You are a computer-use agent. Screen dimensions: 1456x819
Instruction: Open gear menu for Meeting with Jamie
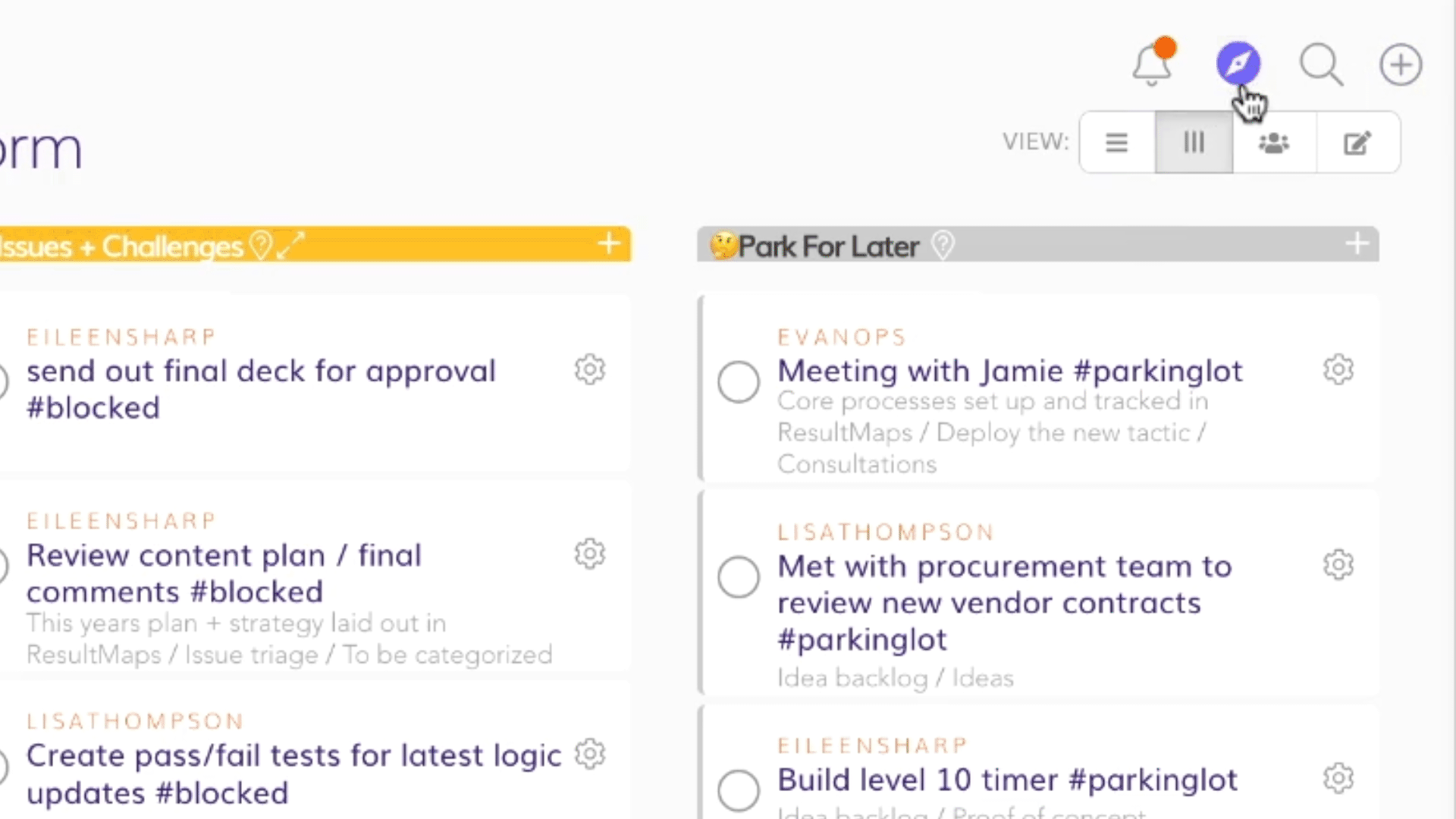[x=1338, y=370]
